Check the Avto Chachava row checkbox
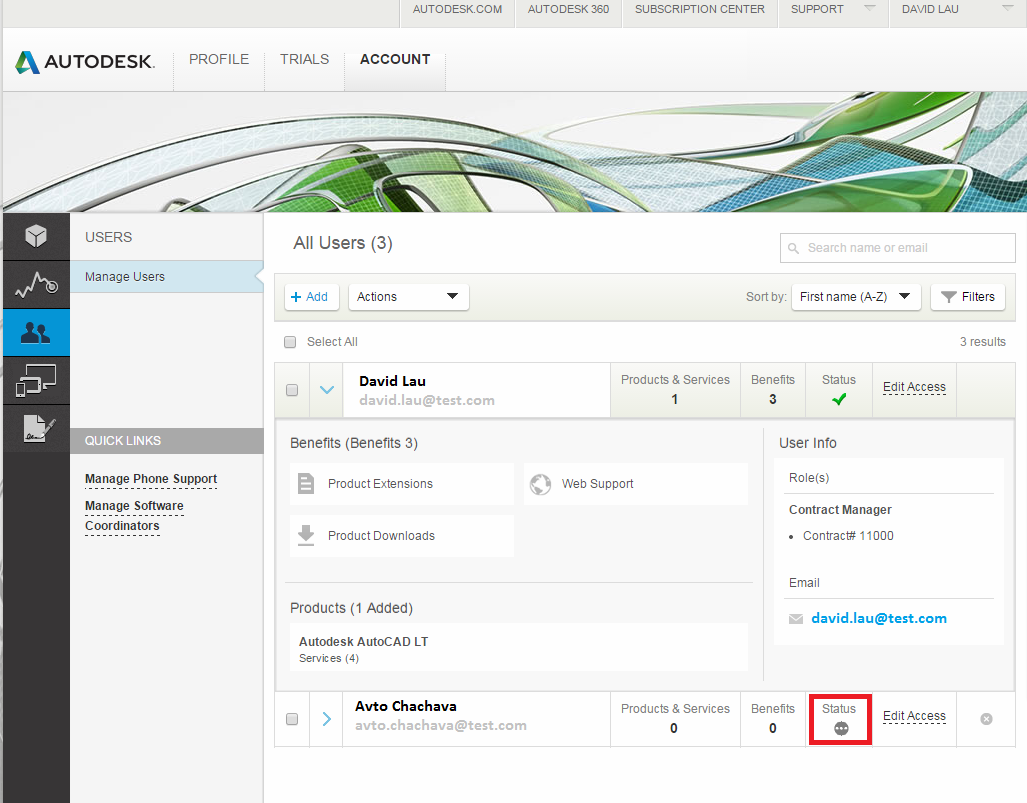 point(292,719)
